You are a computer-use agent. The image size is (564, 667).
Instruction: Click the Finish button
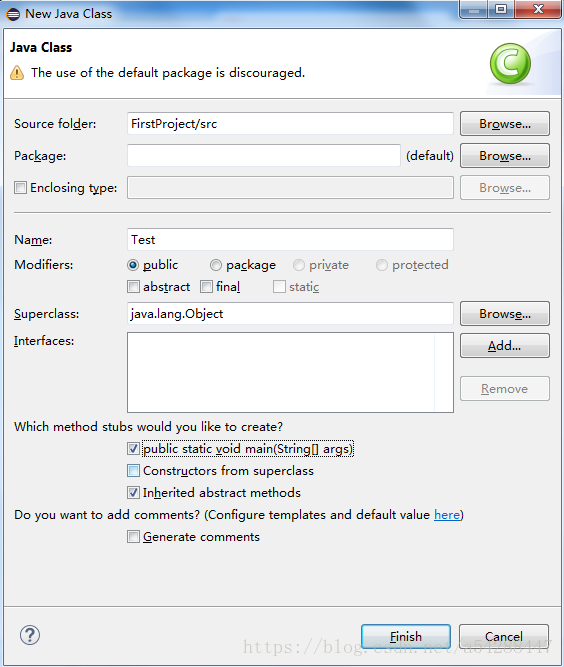406,637
